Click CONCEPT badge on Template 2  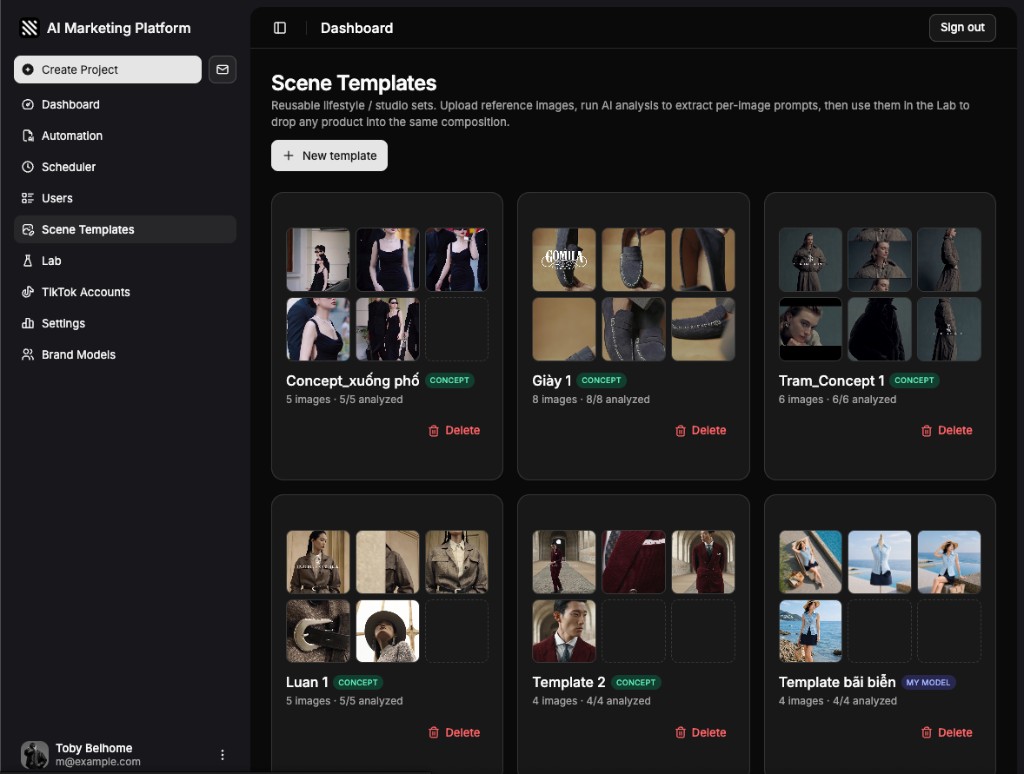point(635,683)
